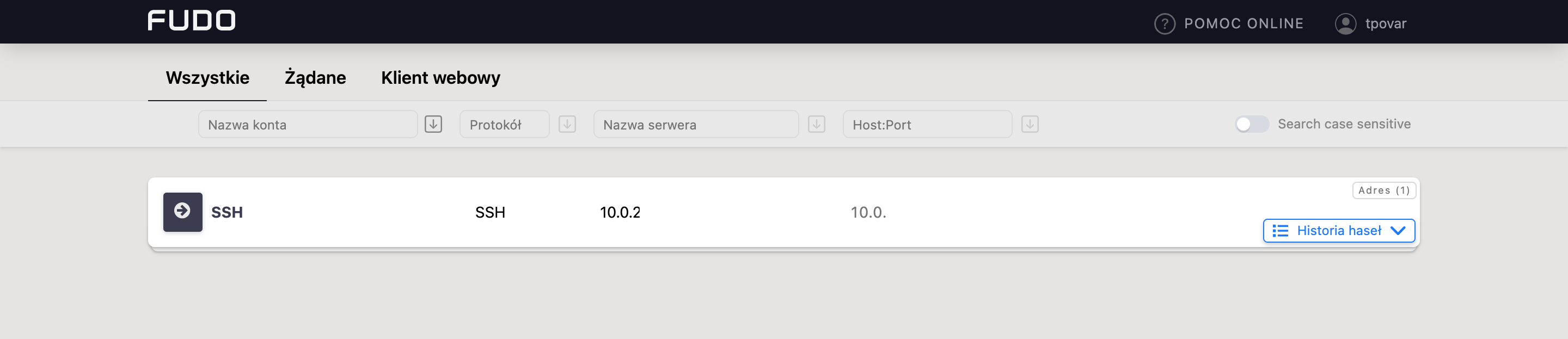Click the Host:Port filter field
This screenshot has width=1568, height=339.
click(927, 124)
